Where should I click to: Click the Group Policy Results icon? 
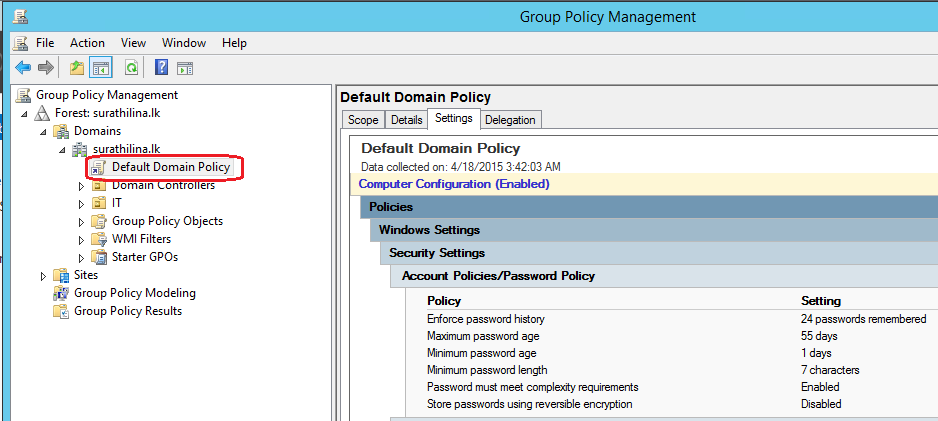pyautogui.click(x=61, y=311)
